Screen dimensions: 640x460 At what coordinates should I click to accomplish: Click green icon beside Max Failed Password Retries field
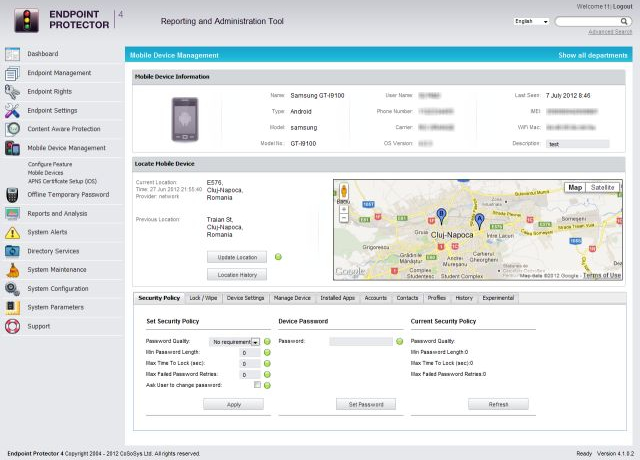(267, 375)
